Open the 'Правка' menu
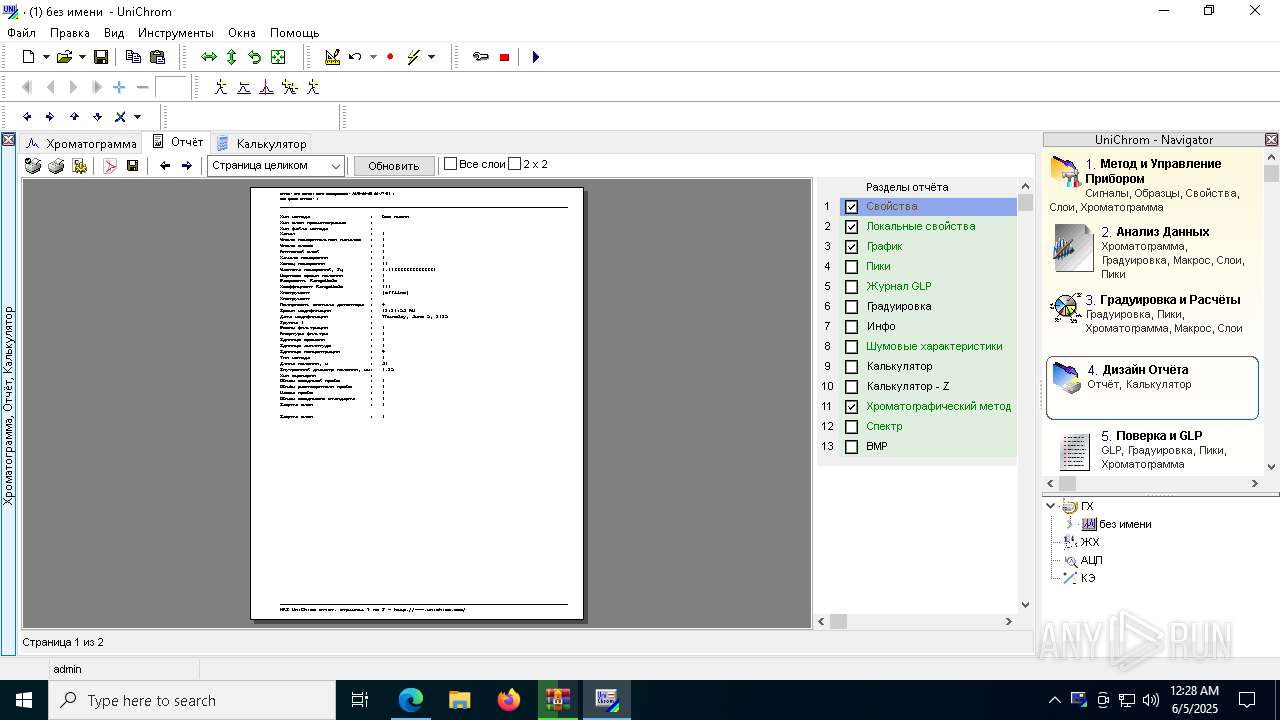The image size is (1280, 720). click(70, 33)
